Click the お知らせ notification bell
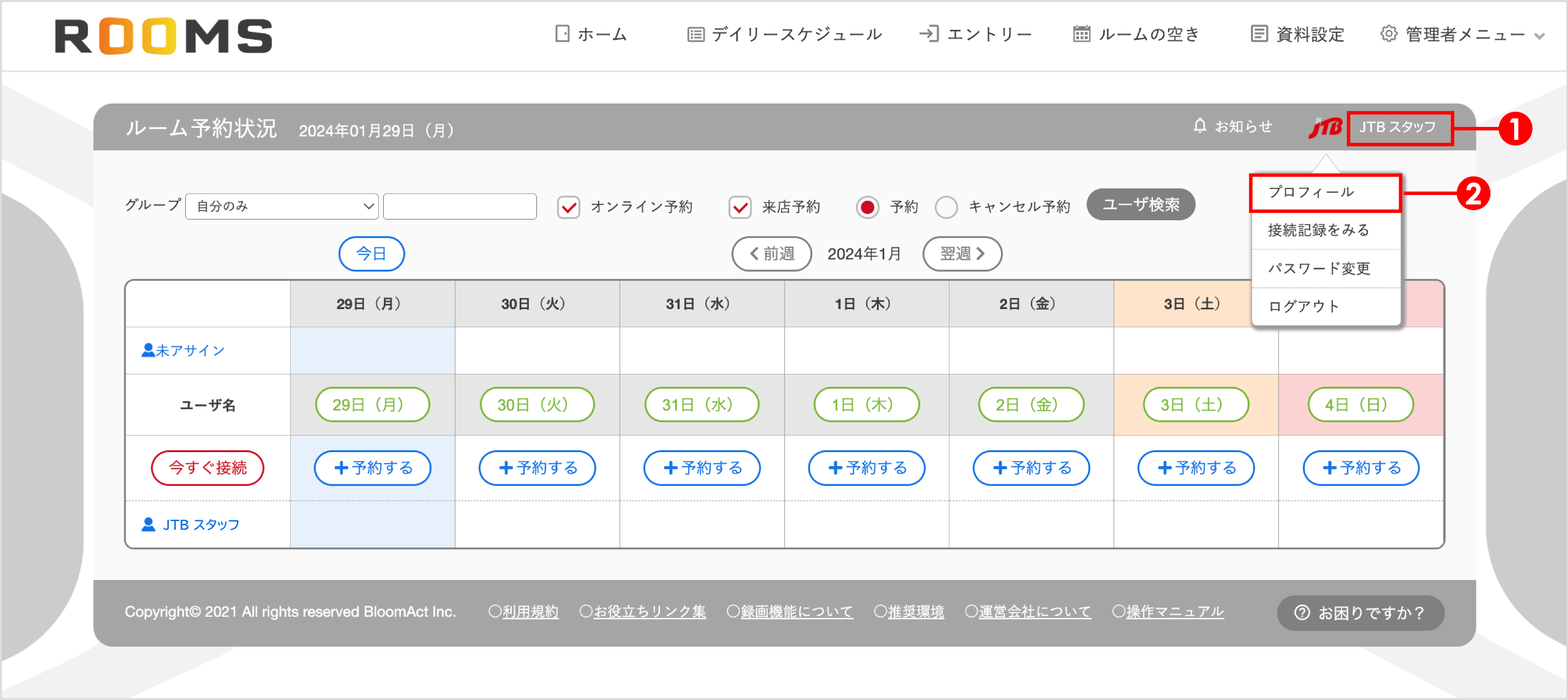The height and width of the screenshot is (700, 1568). click(1200, 126)
